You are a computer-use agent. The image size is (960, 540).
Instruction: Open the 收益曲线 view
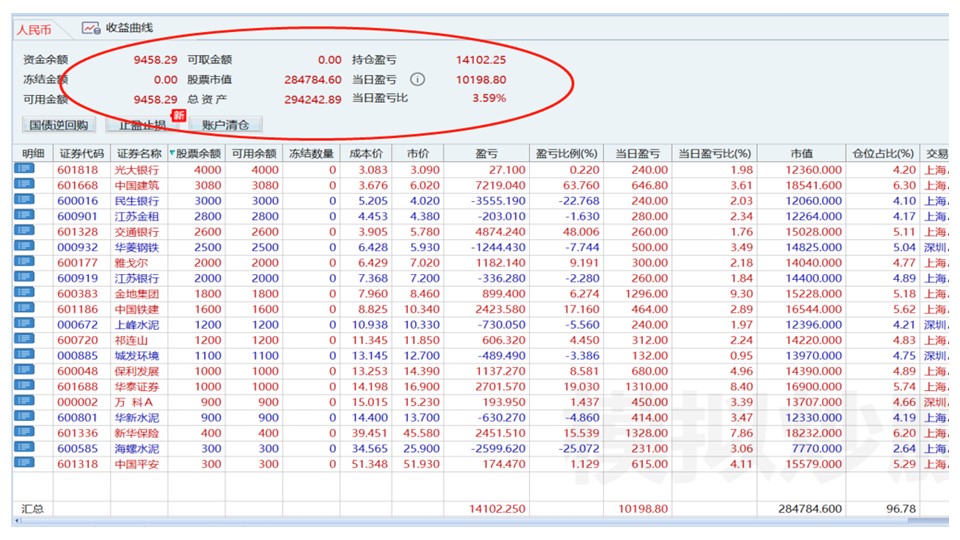pyautogui.click(x=129, y=28)
